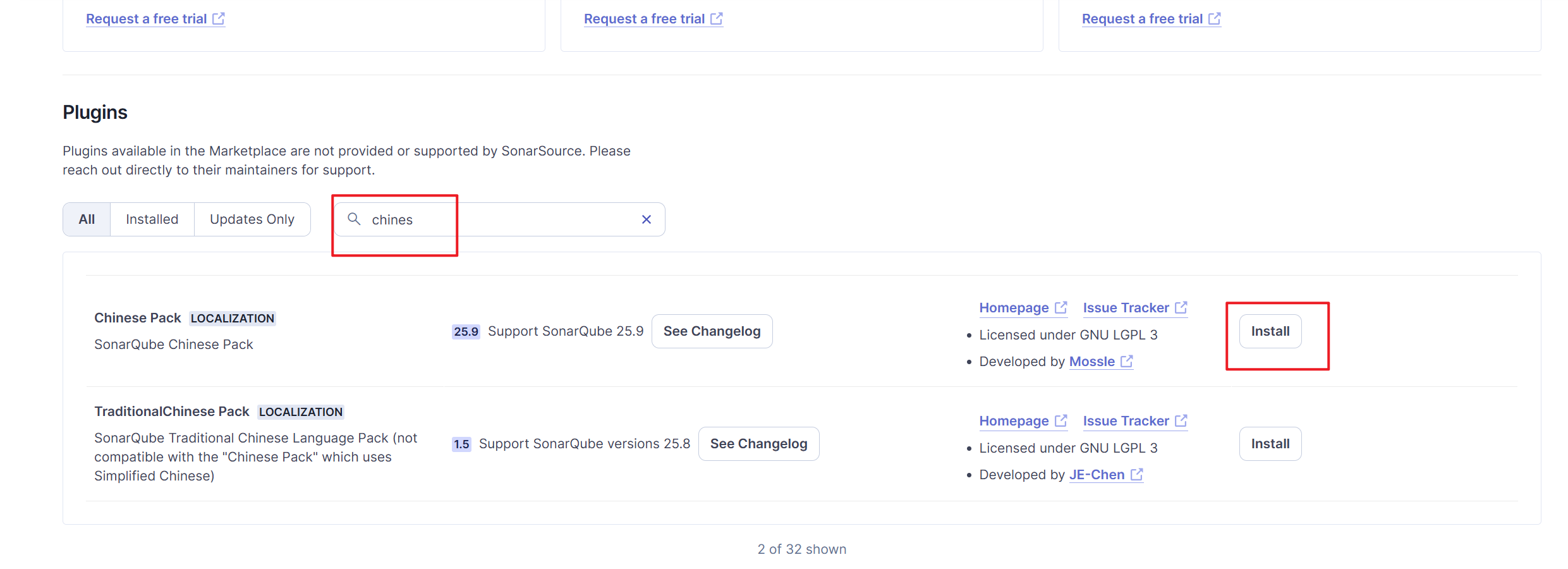This screenshot has height=569, width=1568.
Task: Click the 1.5 version badge
Action: [461, 444]
